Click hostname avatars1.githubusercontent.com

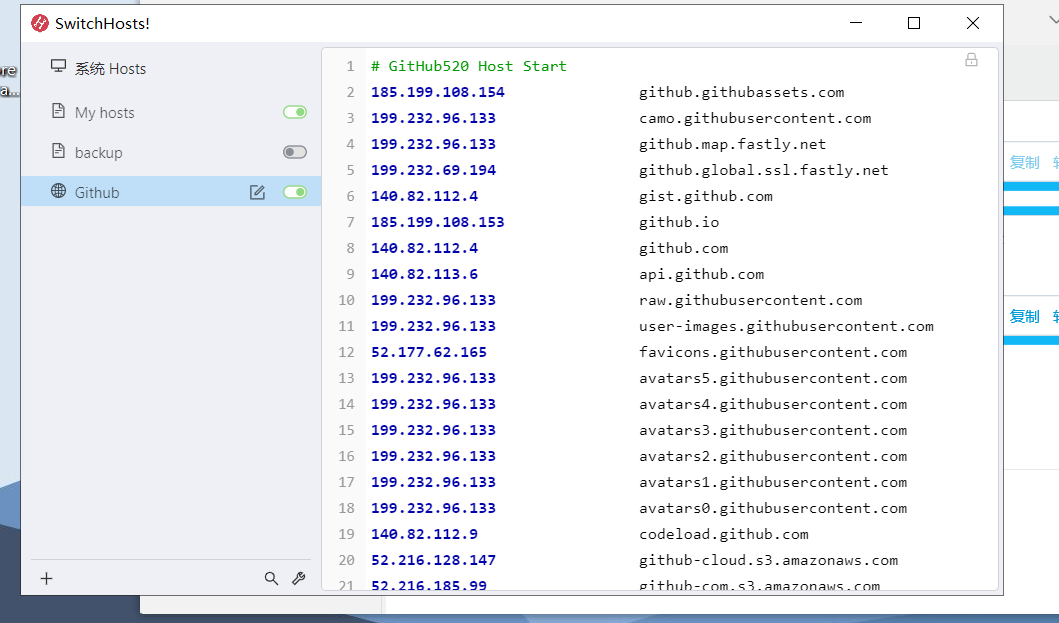point(773,482)
